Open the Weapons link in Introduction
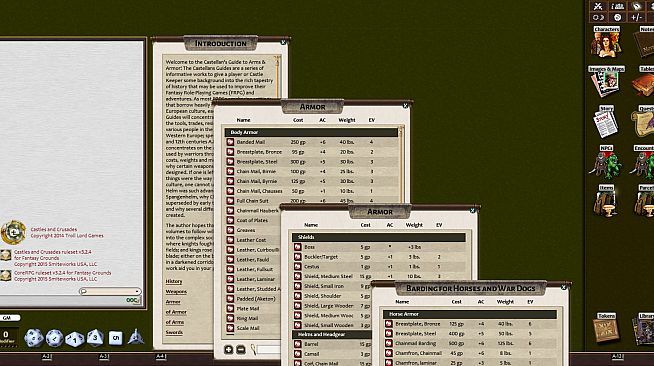This screenshot has width=654, height=366. [x=176, y=292]
